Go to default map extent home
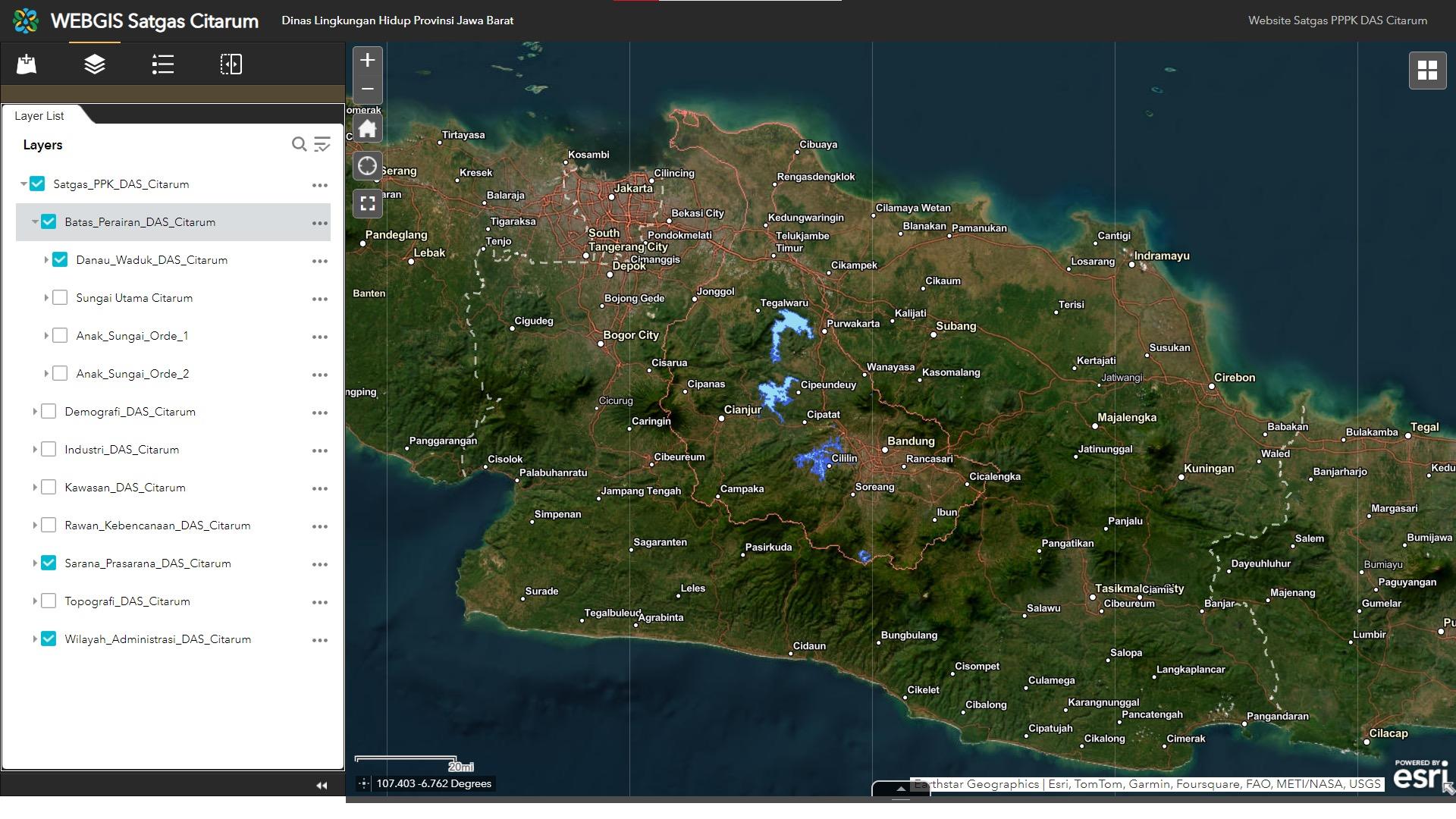Viewport: 1456px width, 819px height. click(x=368, y=129)
